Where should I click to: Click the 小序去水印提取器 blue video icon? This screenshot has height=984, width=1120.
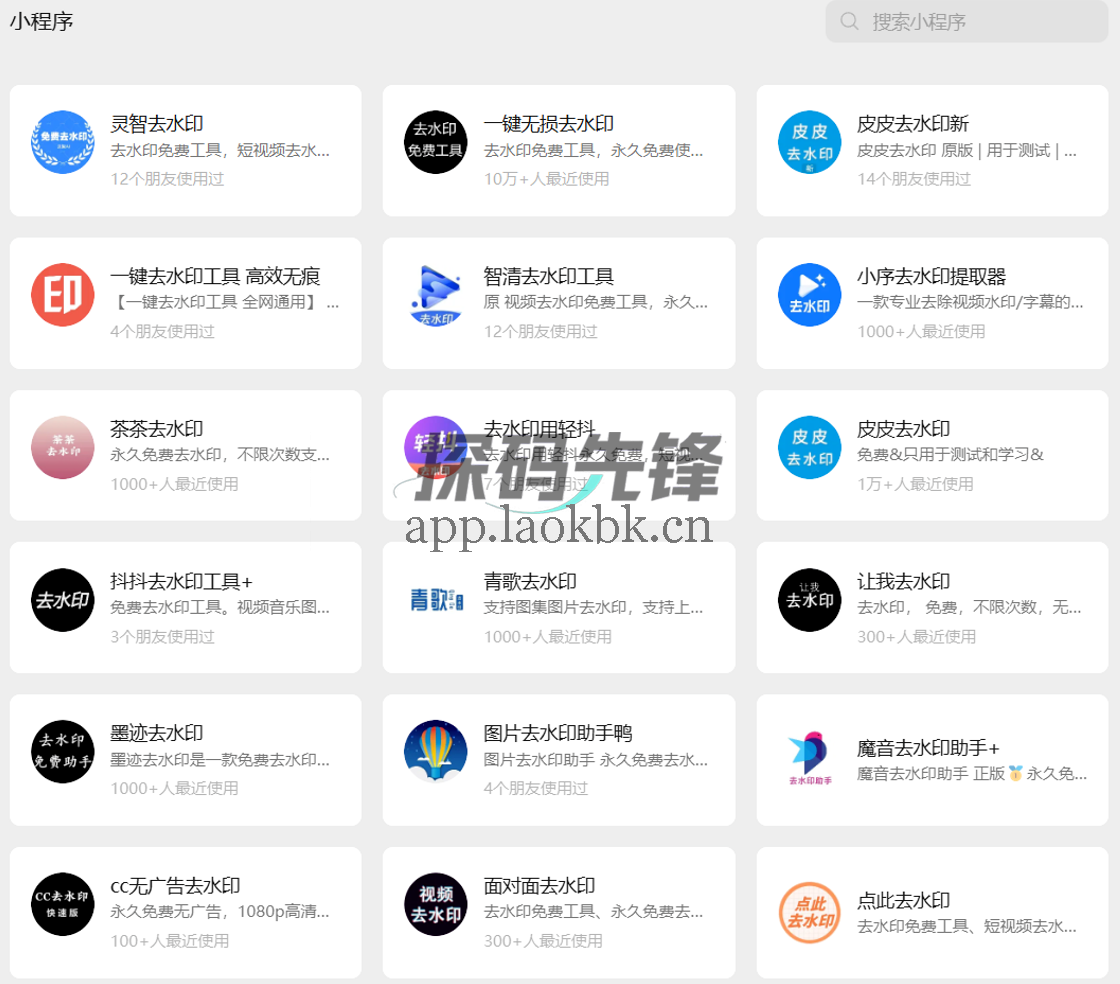[x=809, y=295]
